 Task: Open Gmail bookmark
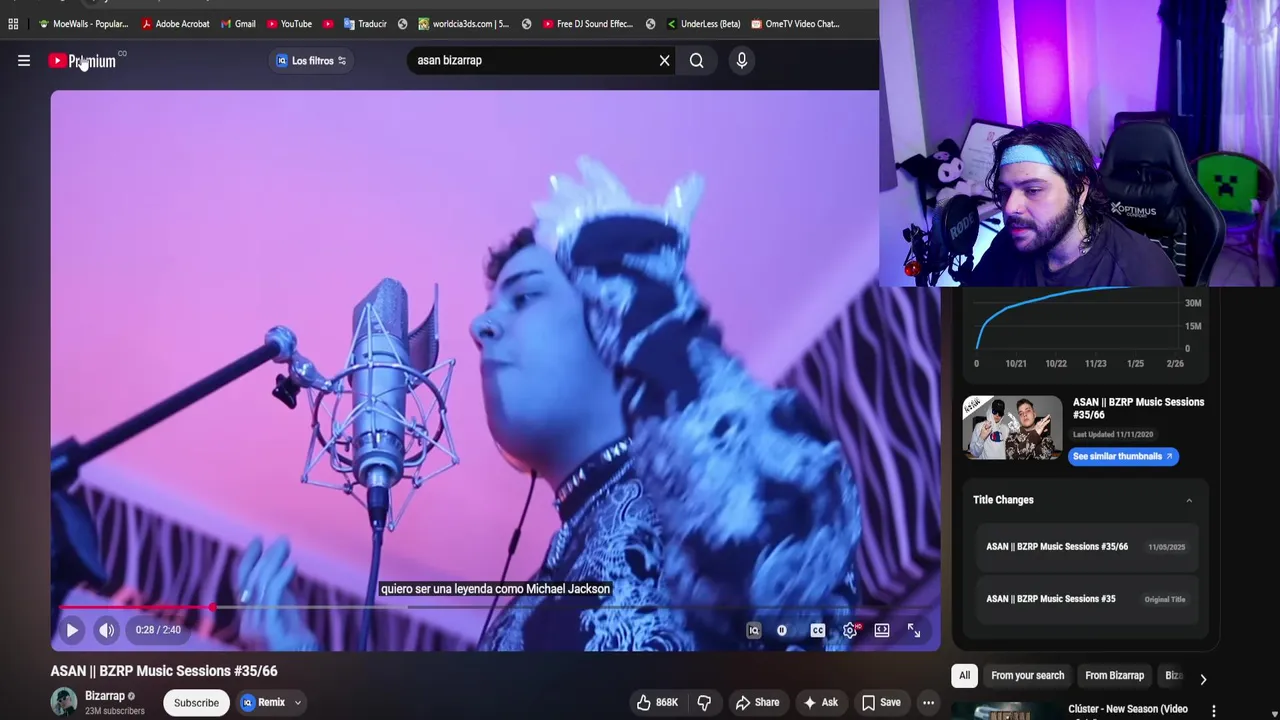pyautogui.click(x=238, y=24)
